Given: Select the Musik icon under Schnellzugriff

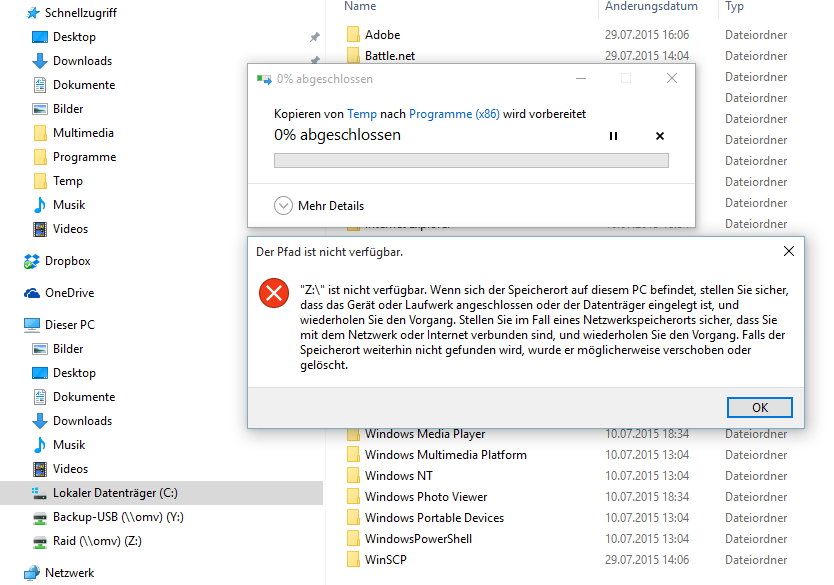Looking at the screenshot, I should 40,205.
